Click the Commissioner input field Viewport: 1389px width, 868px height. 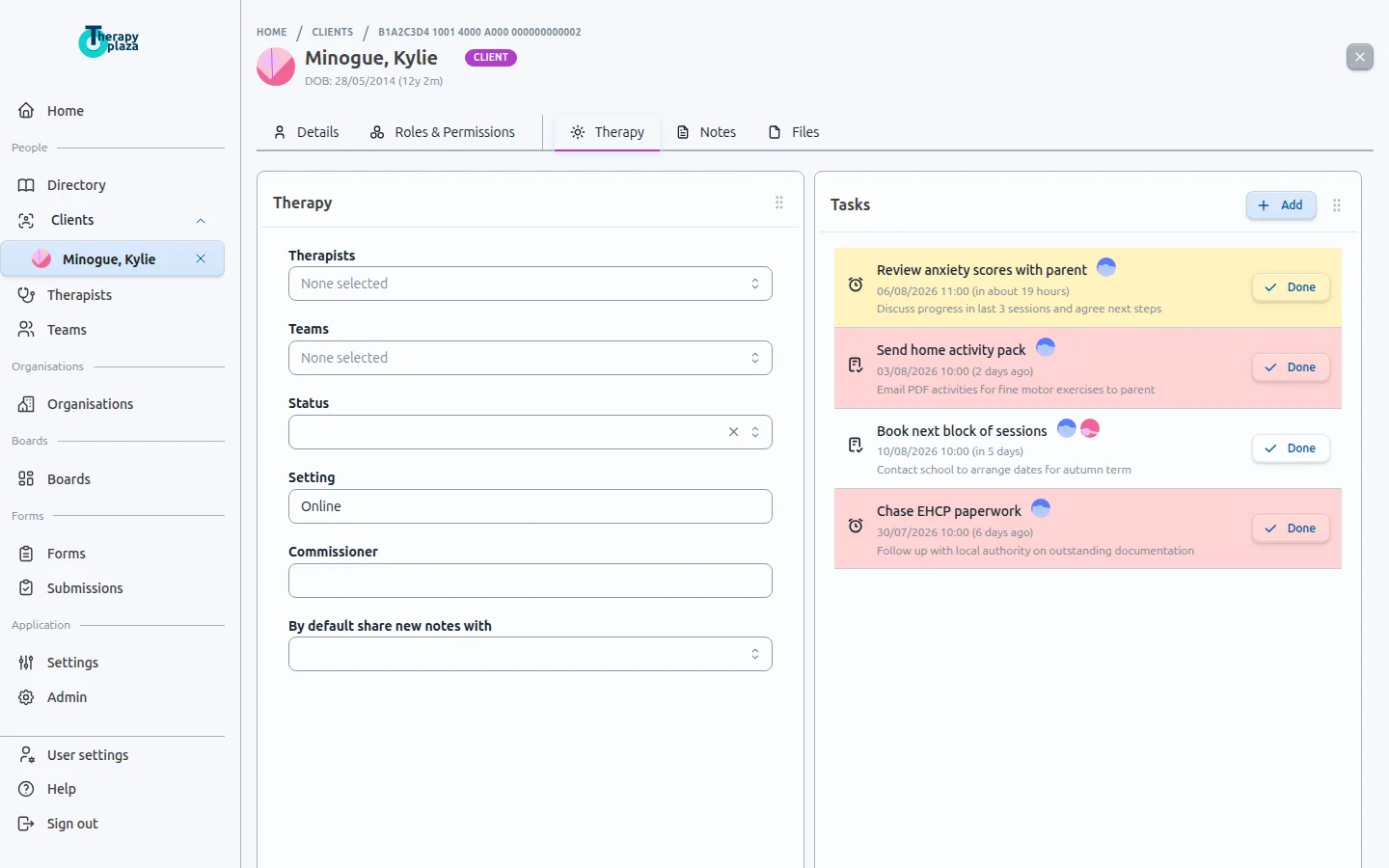point(531,581)
